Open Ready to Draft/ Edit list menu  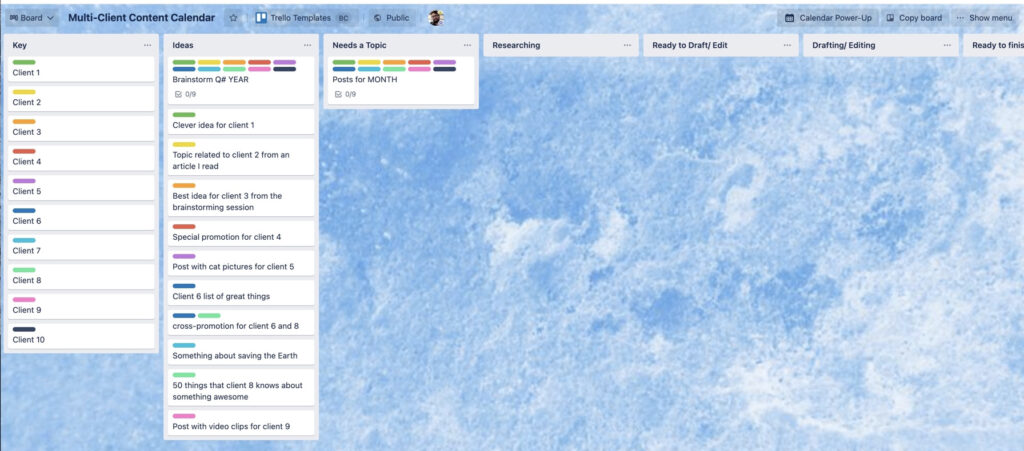[x=788, y=45]
